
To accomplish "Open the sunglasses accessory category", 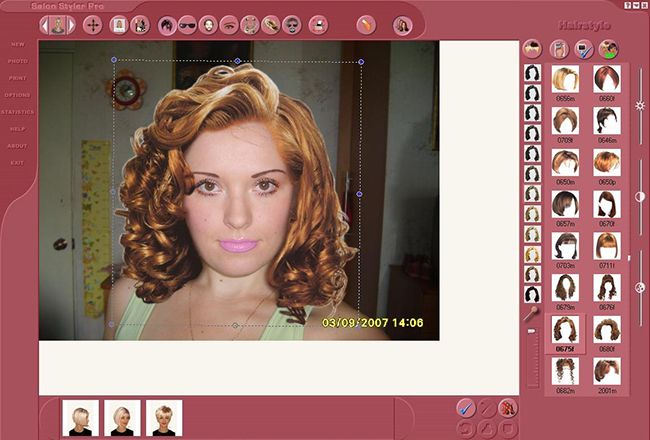I will (x=187, y=24).
